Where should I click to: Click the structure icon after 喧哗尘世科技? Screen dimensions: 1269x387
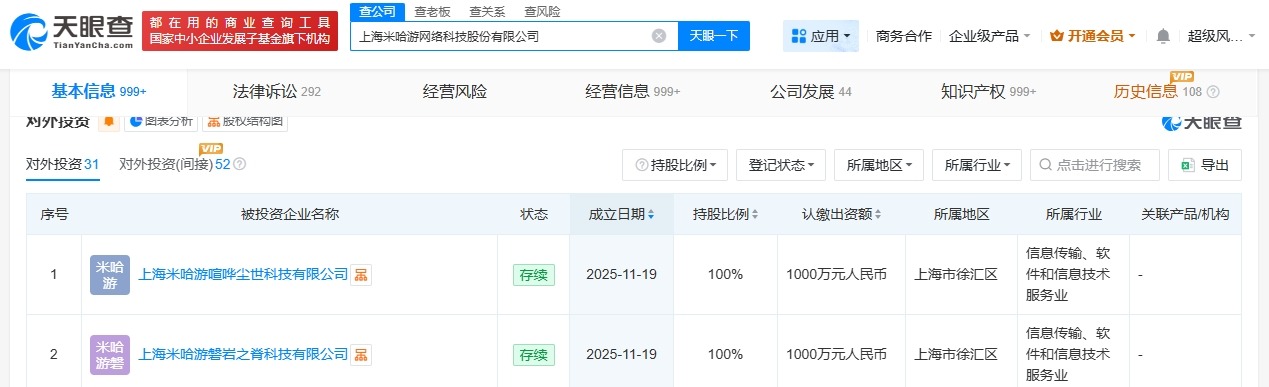(361, 274)
